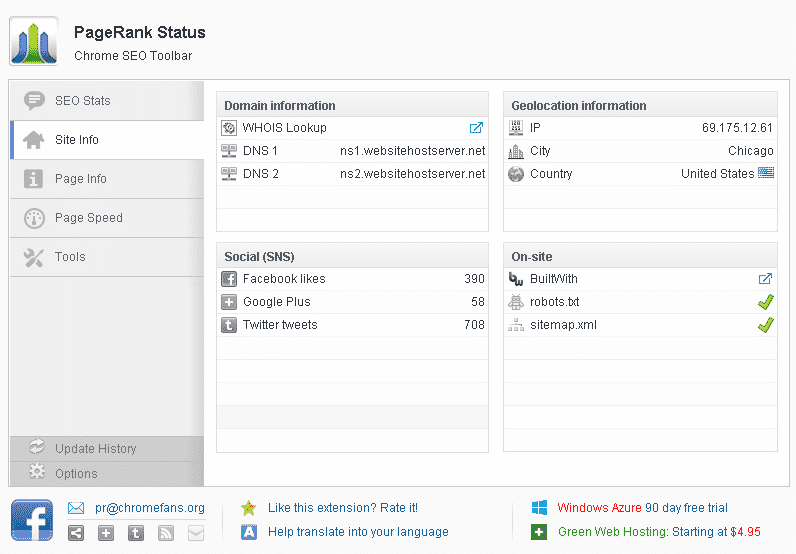Click the DNS 2 server icon
Viewport: 796px width, 554px height.
tap(229, 174)
